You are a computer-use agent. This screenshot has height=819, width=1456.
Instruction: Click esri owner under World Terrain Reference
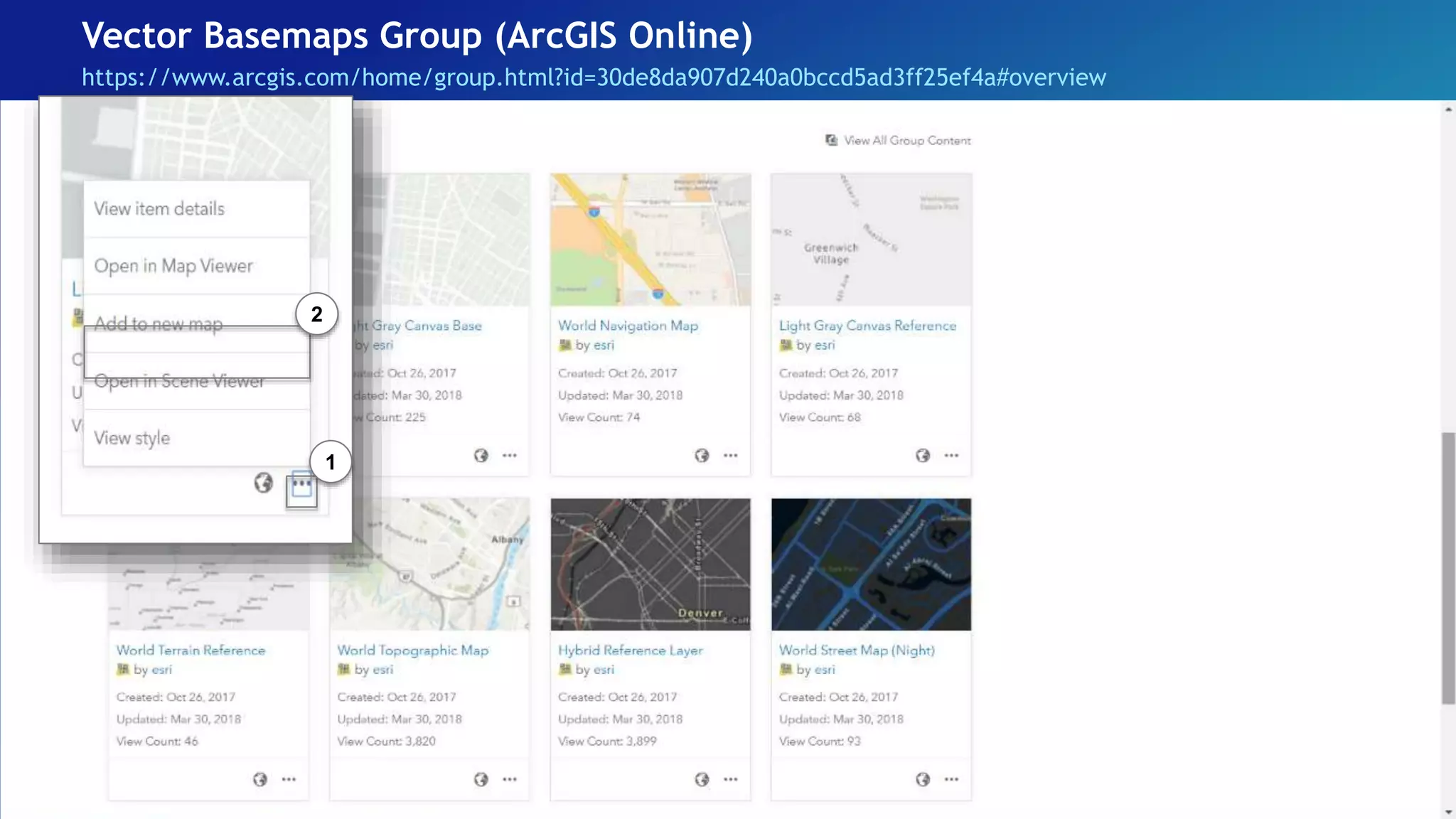(x=162, y=669)
